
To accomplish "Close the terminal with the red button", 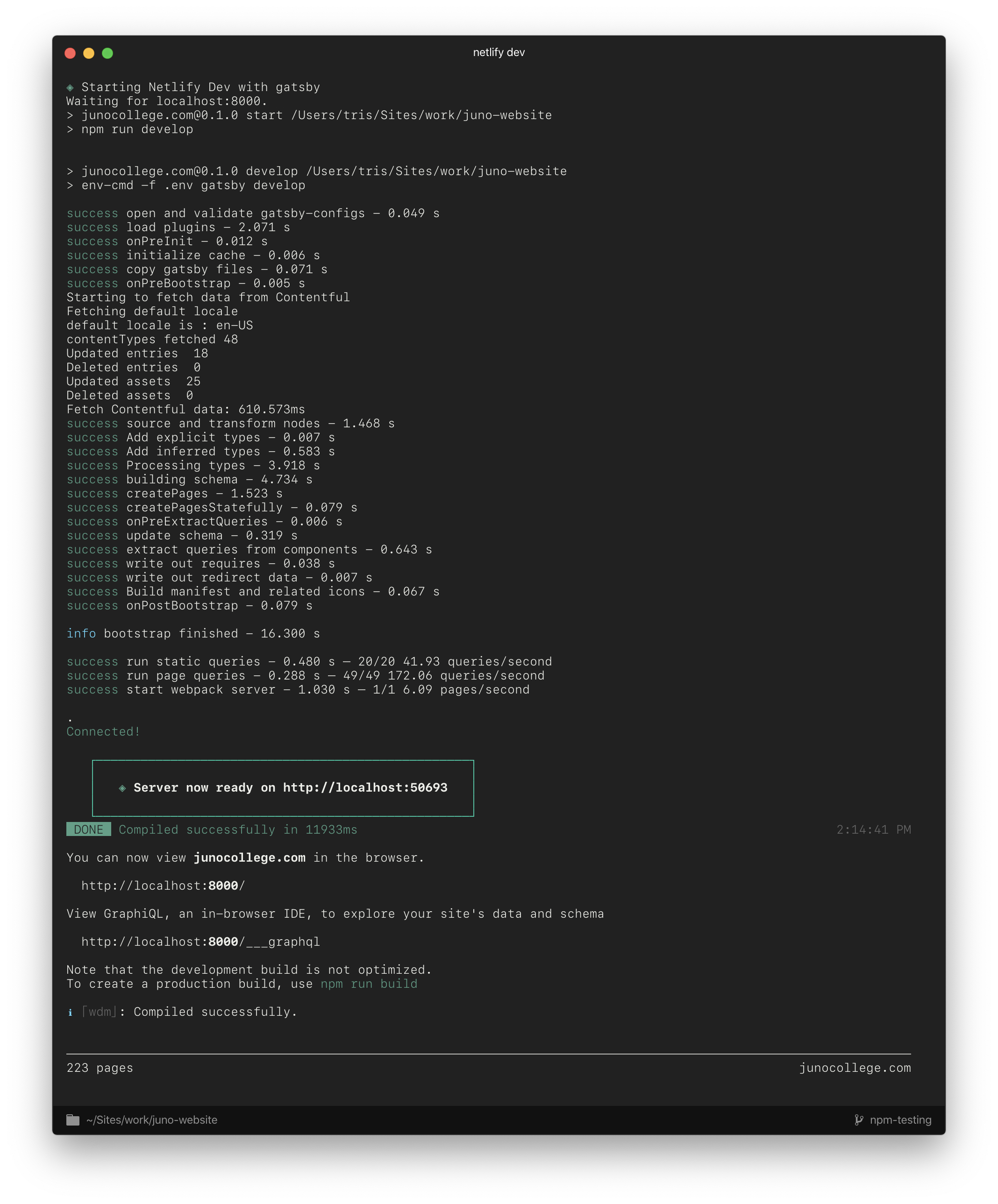I will pyautogui.click(x=71, y=53).
